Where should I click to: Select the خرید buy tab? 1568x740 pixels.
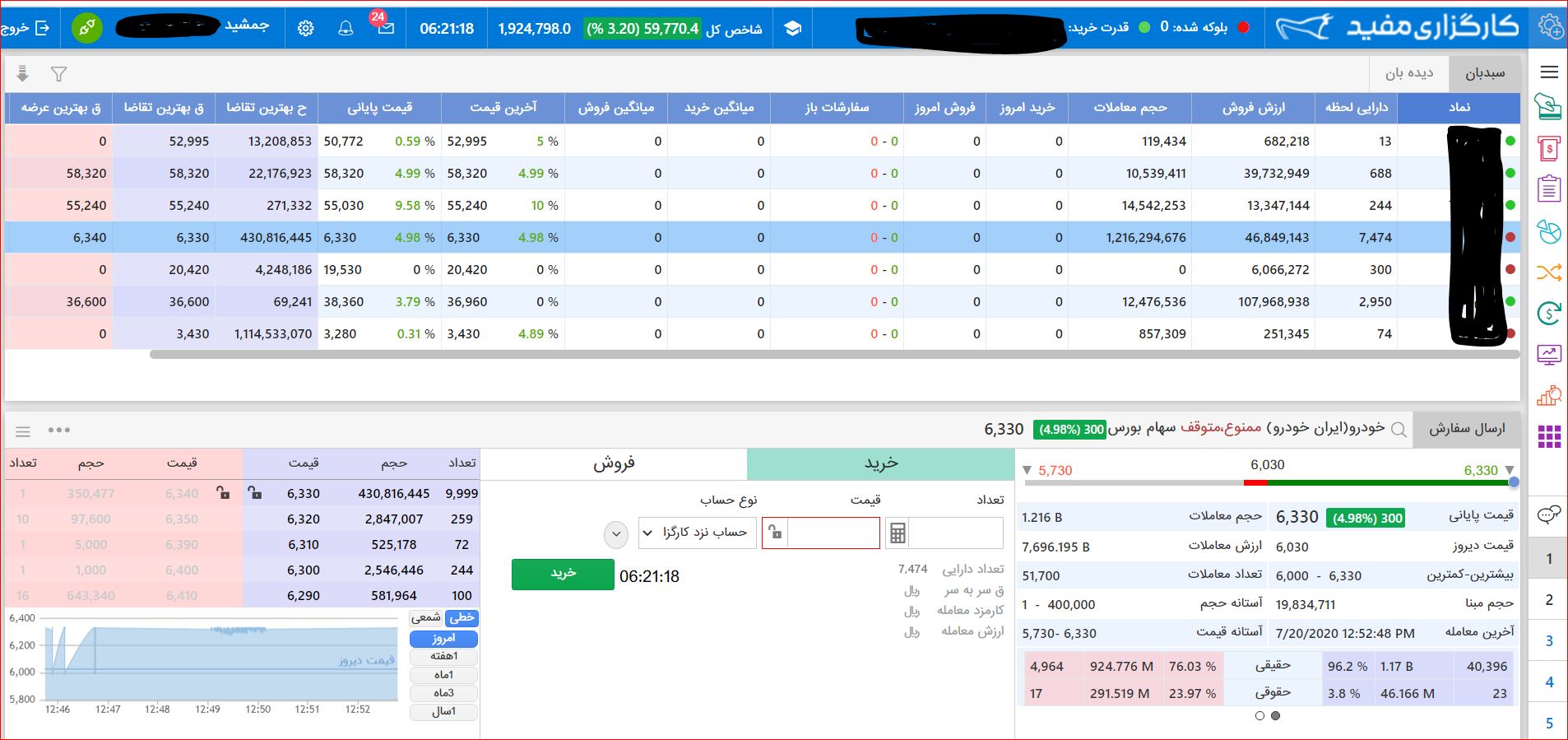click(x=880, y=463)
